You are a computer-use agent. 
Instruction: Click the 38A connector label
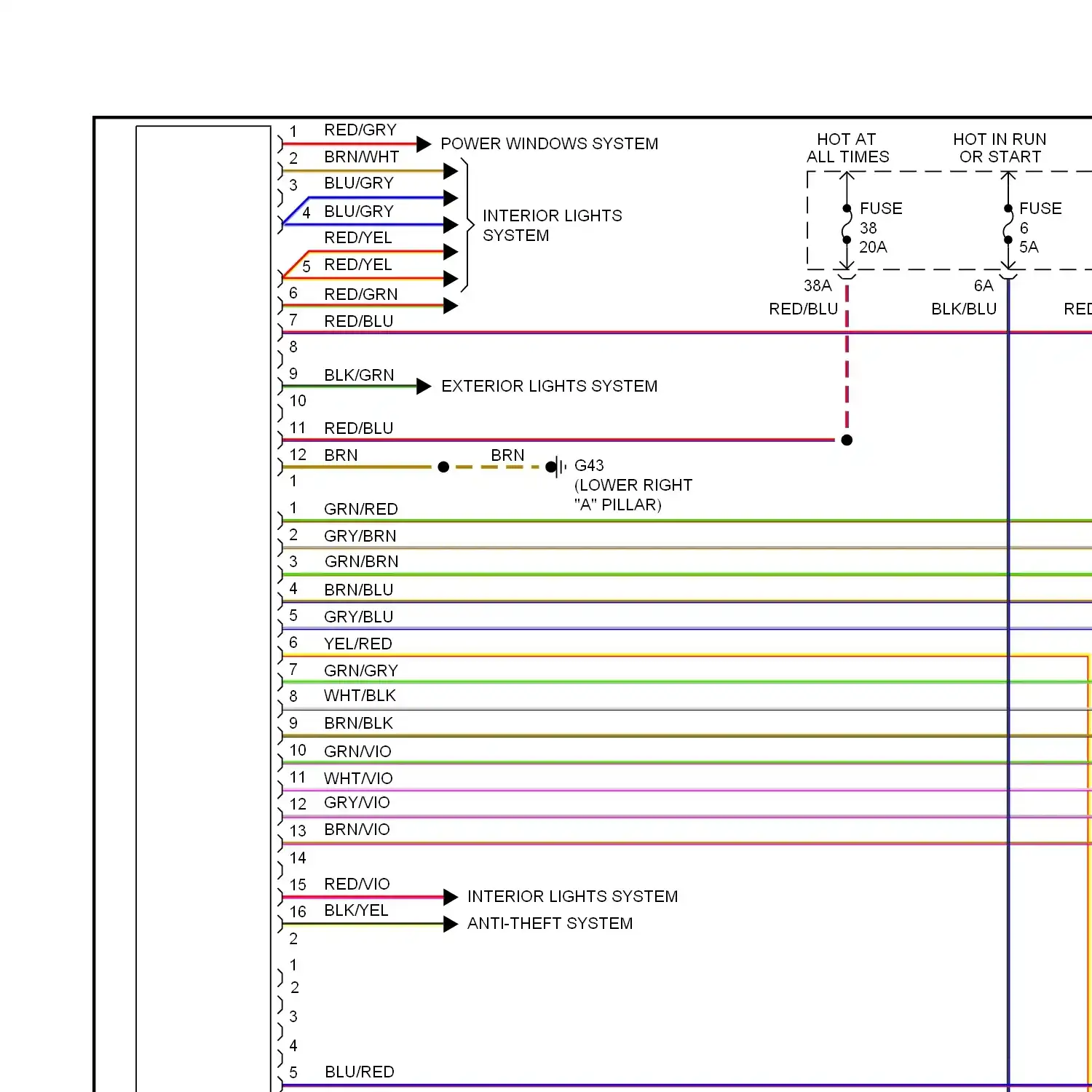818,285
